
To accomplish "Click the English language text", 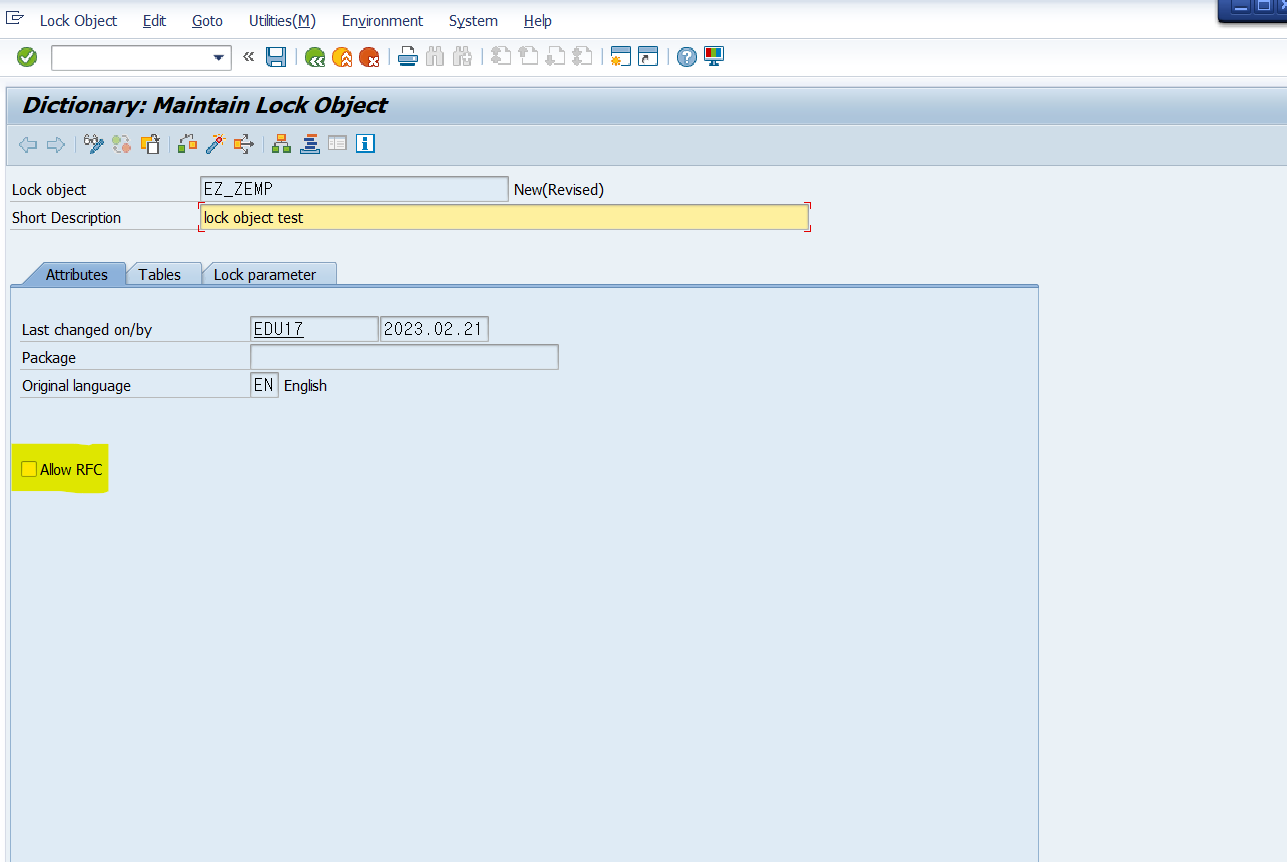I will pos(305,385).
